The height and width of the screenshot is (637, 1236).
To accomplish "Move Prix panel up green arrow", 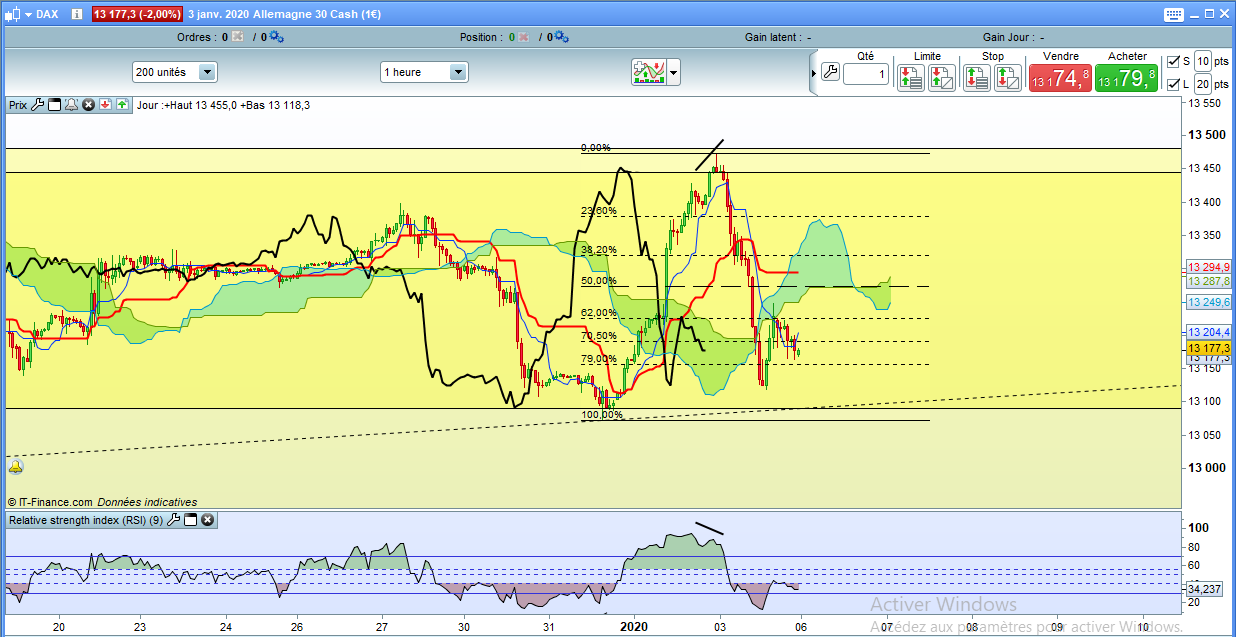I will coord(122,104).
